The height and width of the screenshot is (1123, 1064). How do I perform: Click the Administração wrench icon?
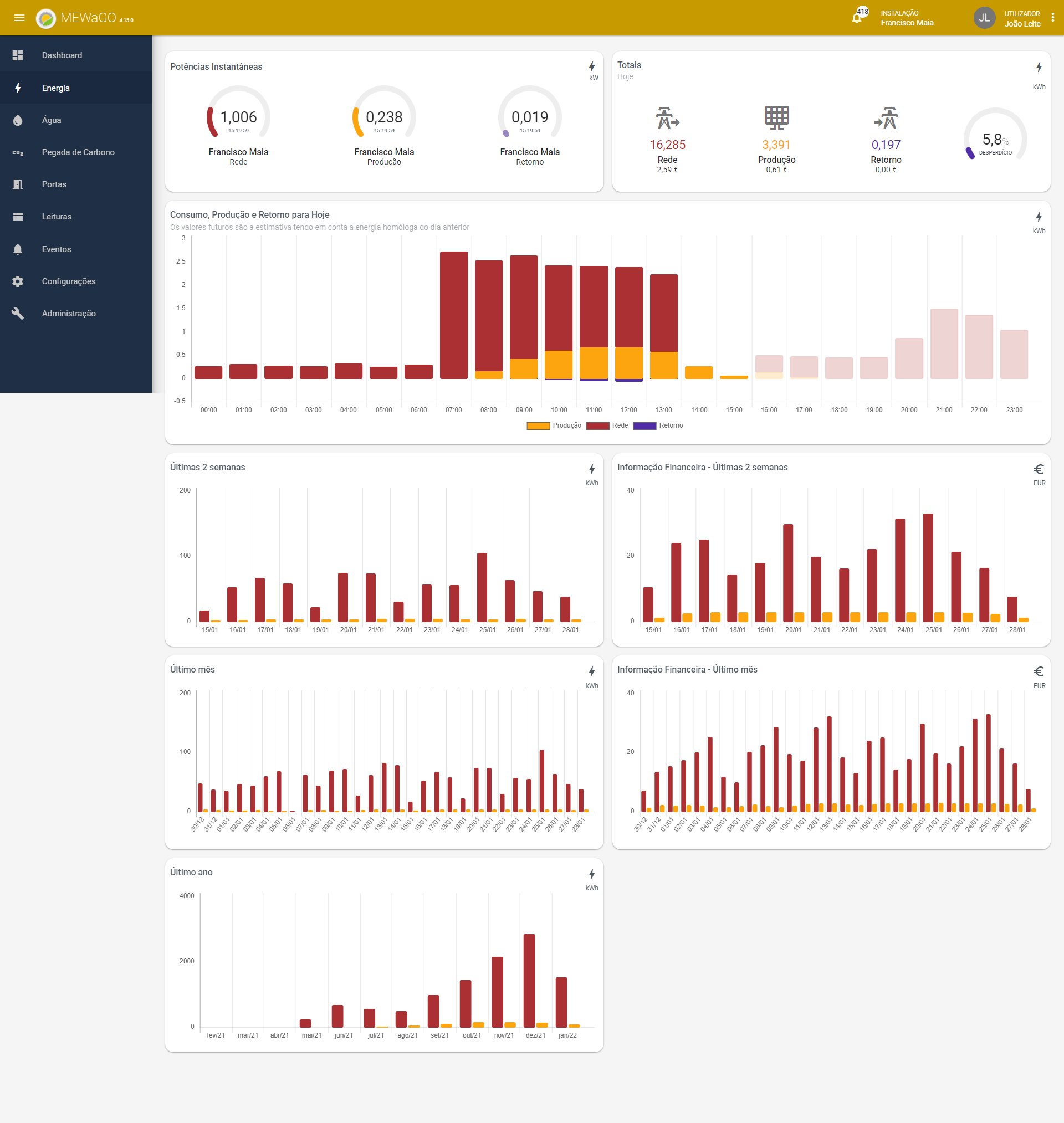[18, 314]
